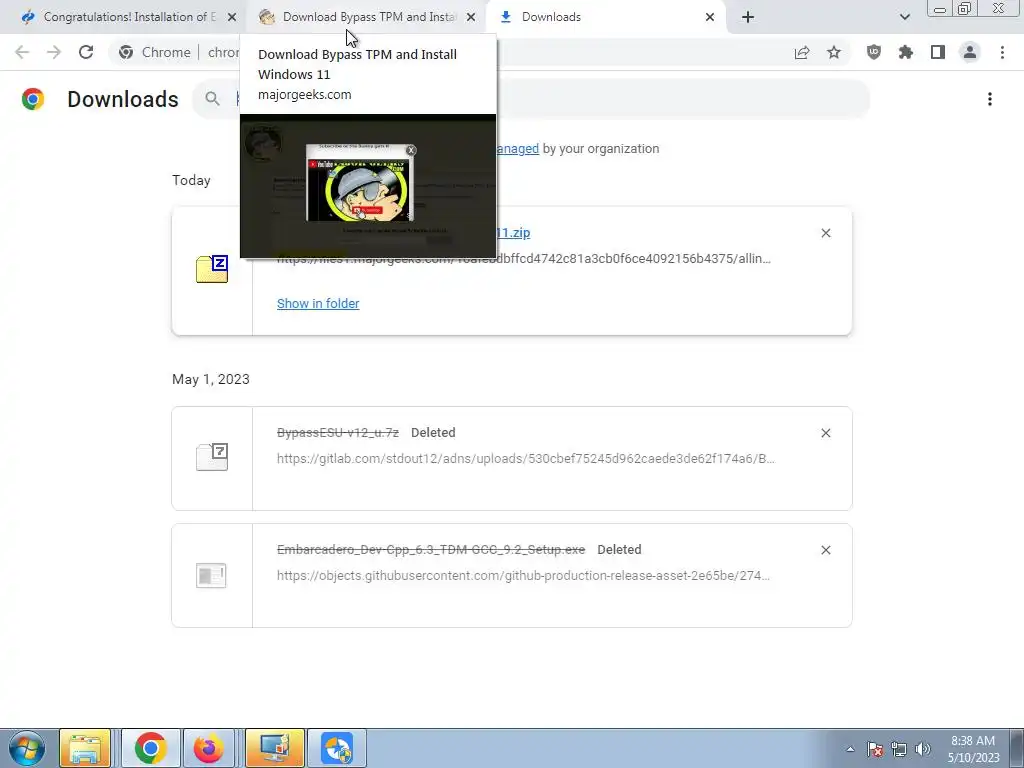This screenshot has width=1024, height=768.
Task: Open the Extensions puzzle icon
Action: point(906,52)
